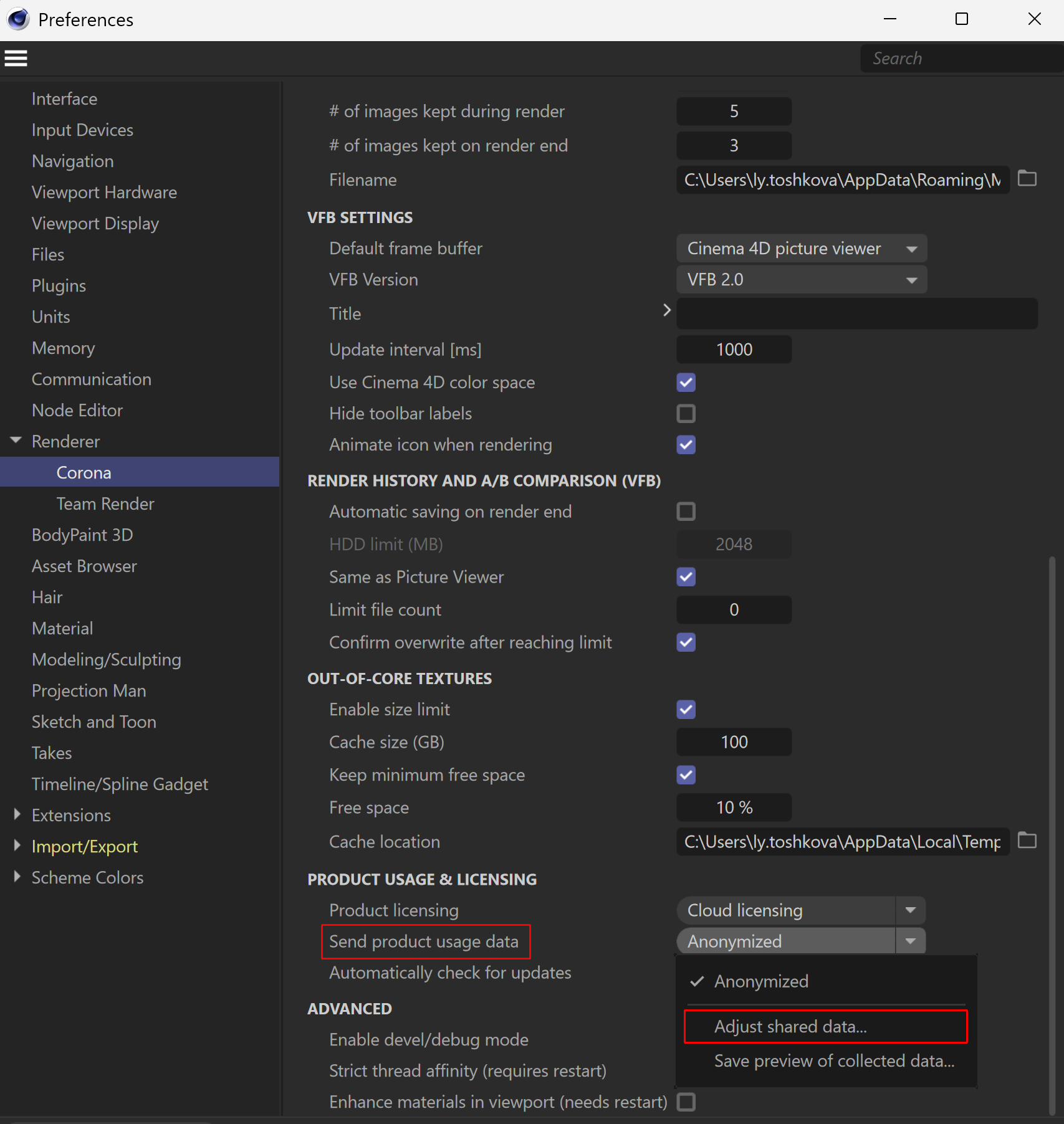Toggle Keep minimum free space checkbox
The width and height of the screenshot is (1064, 1124).
686,775
